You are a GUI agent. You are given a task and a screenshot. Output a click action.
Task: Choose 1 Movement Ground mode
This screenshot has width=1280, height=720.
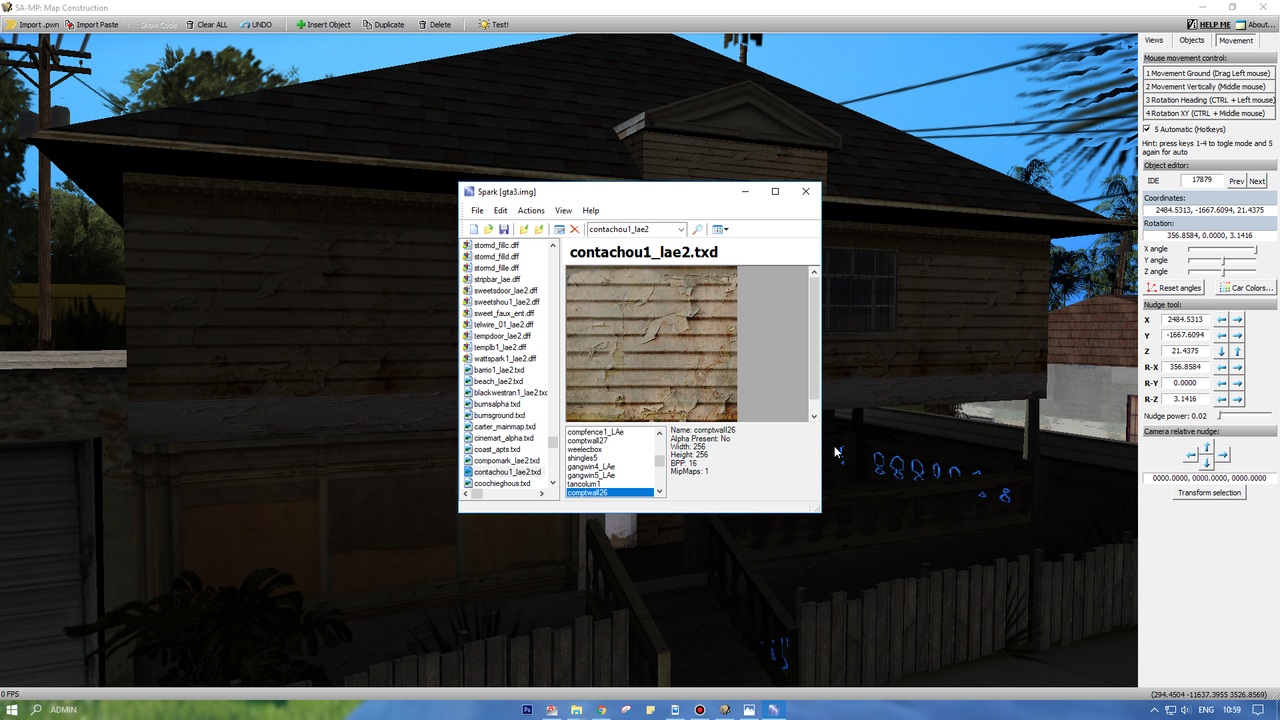(1209, 73)
